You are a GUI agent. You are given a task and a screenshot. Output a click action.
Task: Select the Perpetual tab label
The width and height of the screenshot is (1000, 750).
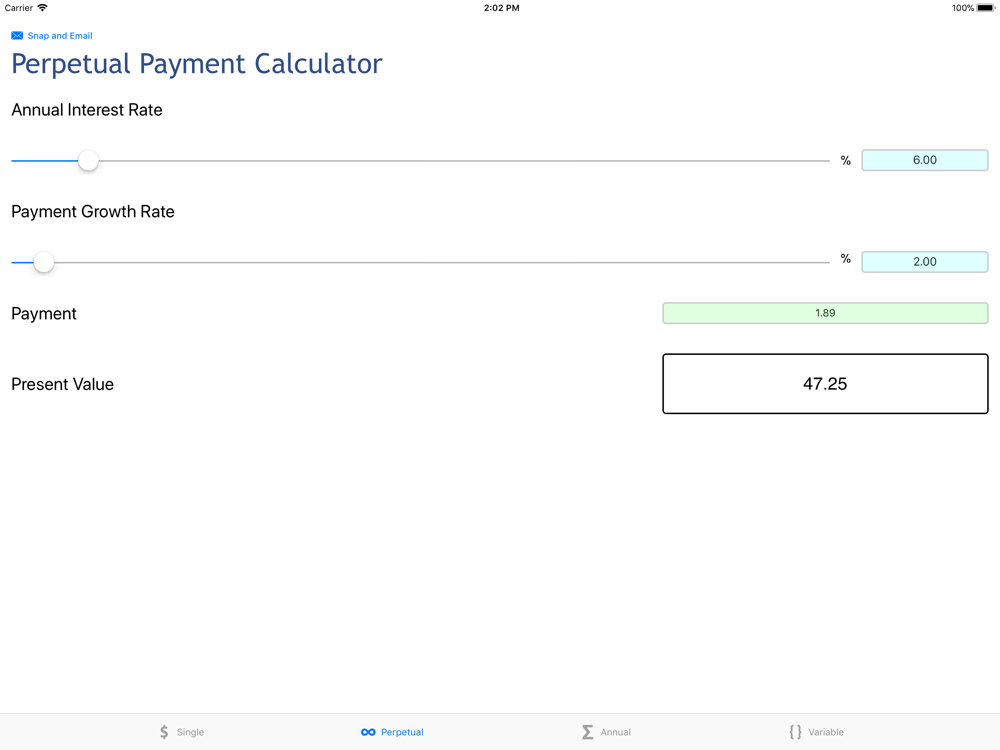pyautogui.click(x=402, y=732)
